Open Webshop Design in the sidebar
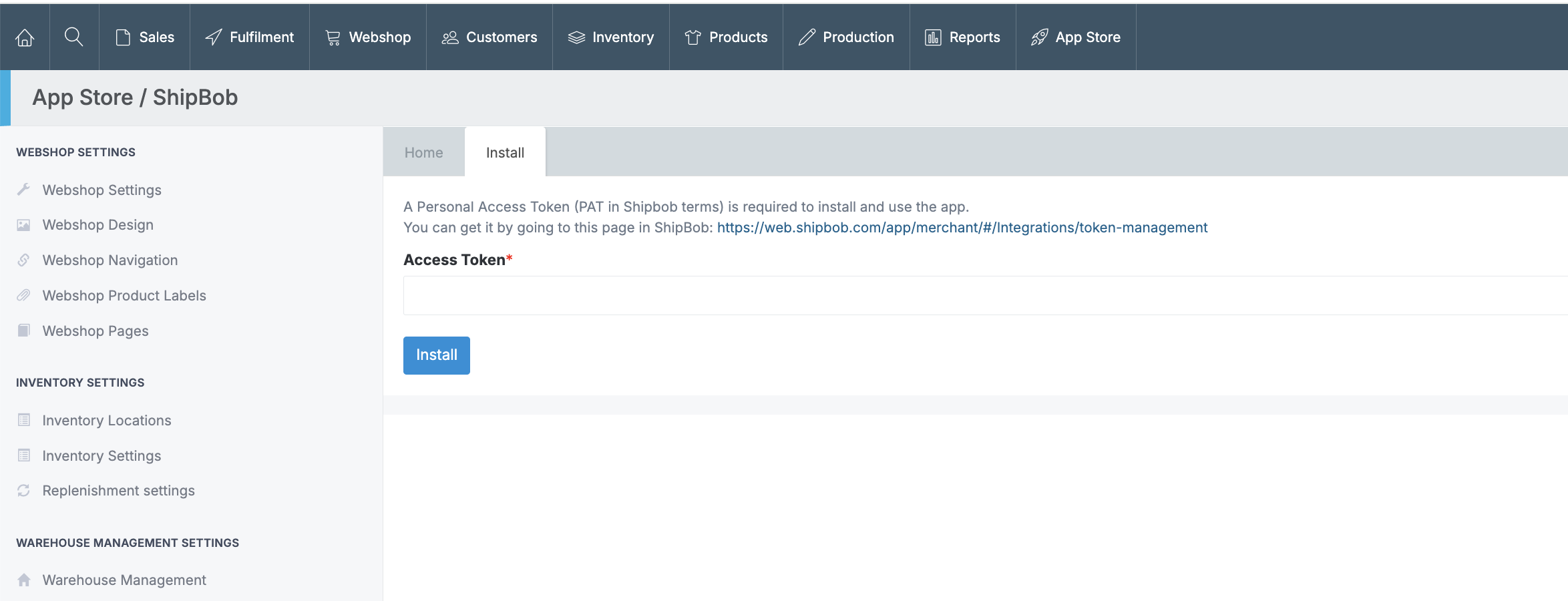1568x601 pixels. coord(98,225)
